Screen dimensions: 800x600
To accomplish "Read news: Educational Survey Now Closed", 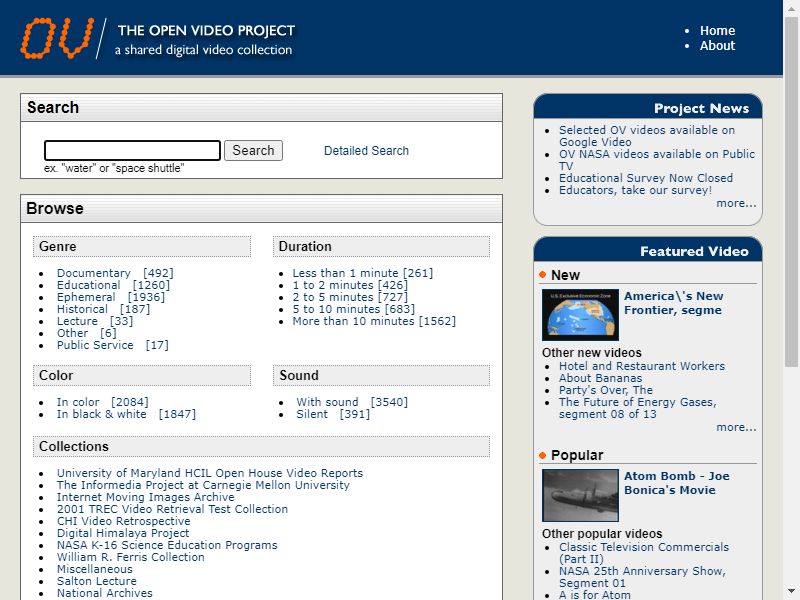I will (x=646, y=178).
